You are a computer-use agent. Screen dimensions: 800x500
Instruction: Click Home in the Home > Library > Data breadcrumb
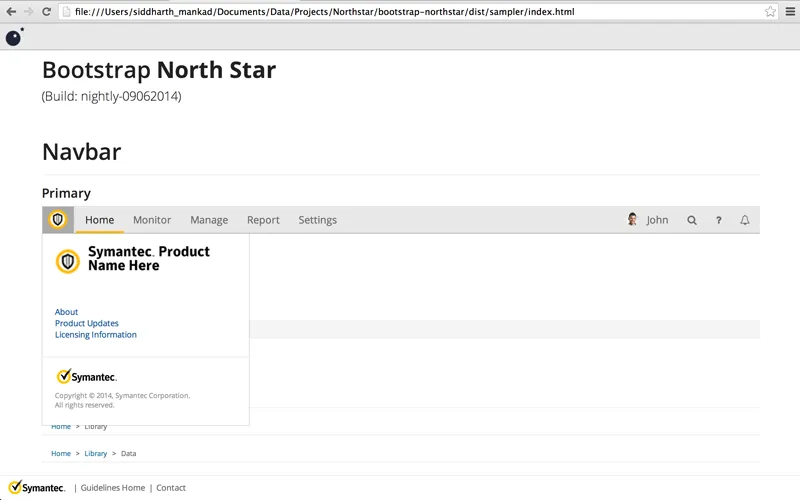[x=61, y=453]
